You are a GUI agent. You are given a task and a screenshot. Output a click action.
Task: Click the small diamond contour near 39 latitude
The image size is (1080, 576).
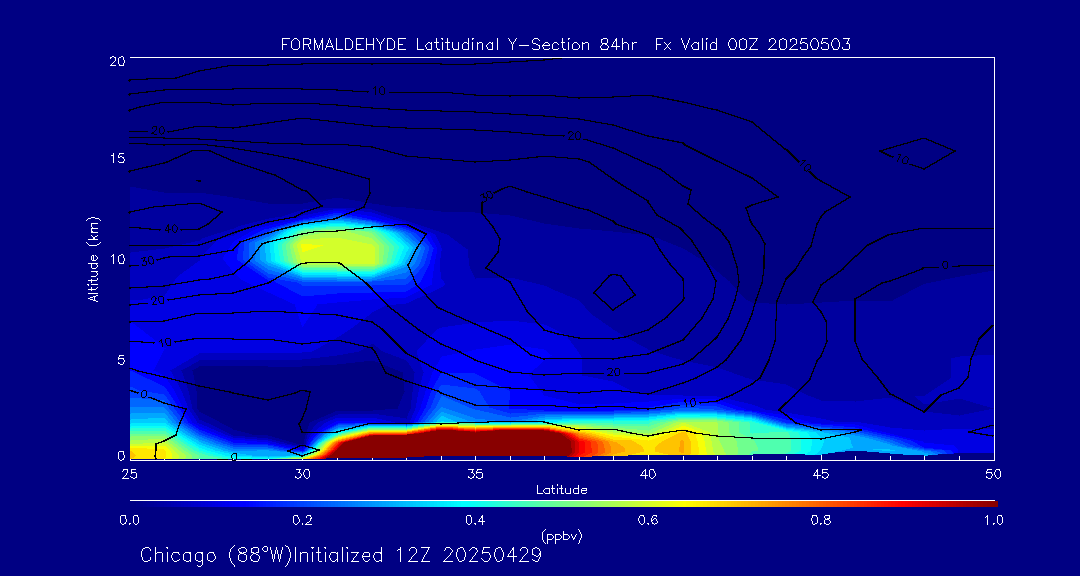tap(614, 292)
